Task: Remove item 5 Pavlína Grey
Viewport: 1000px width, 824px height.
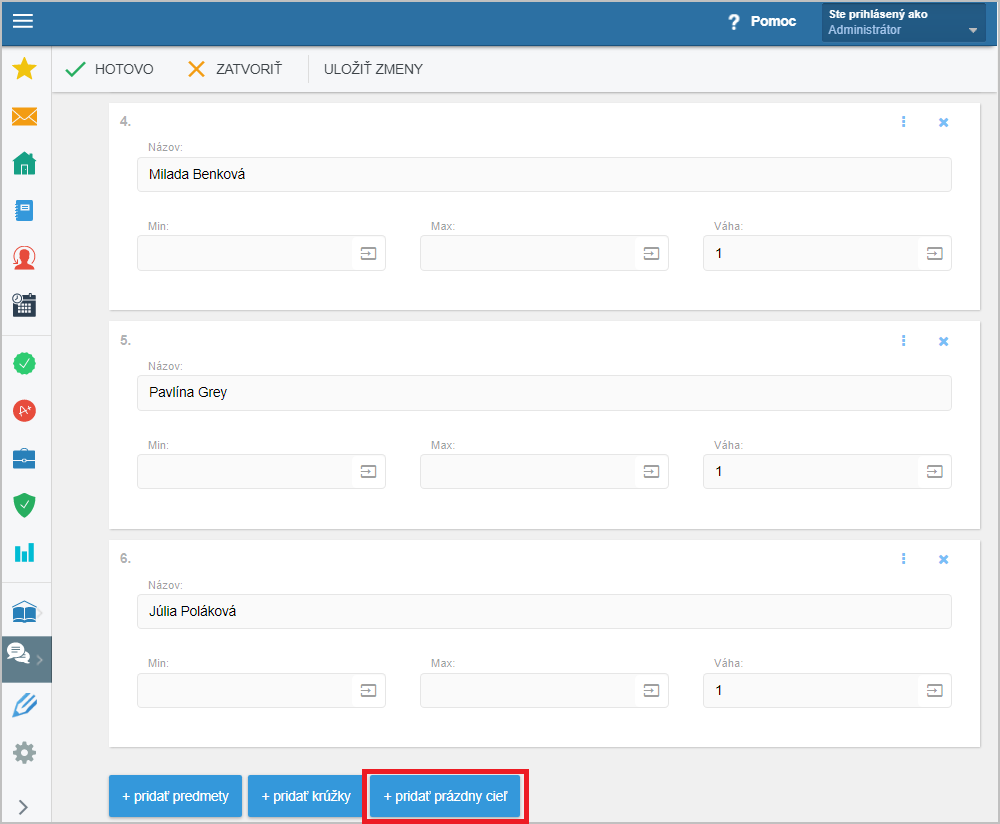Action: pyautogui.click(x=943, y=341)
